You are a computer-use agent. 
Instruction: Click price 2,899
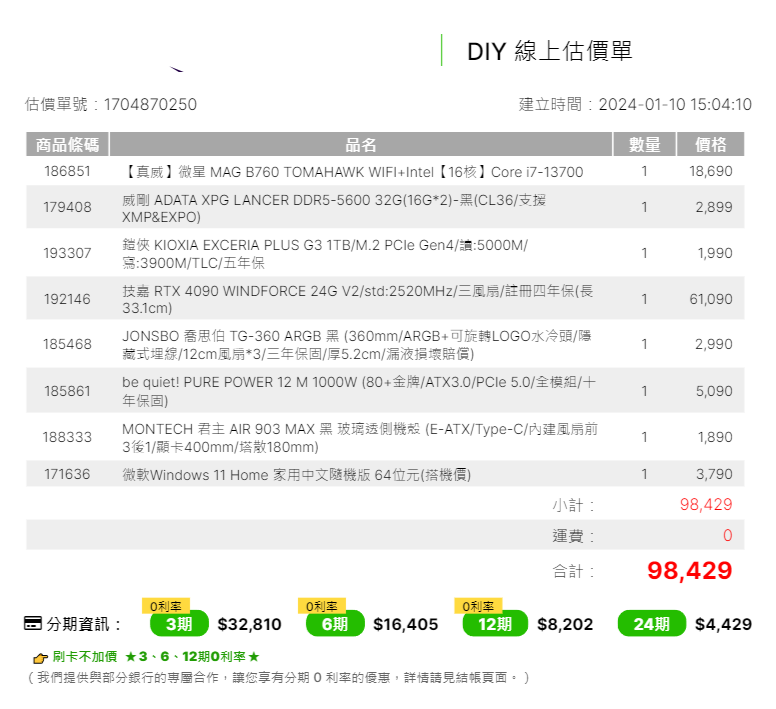714,207
